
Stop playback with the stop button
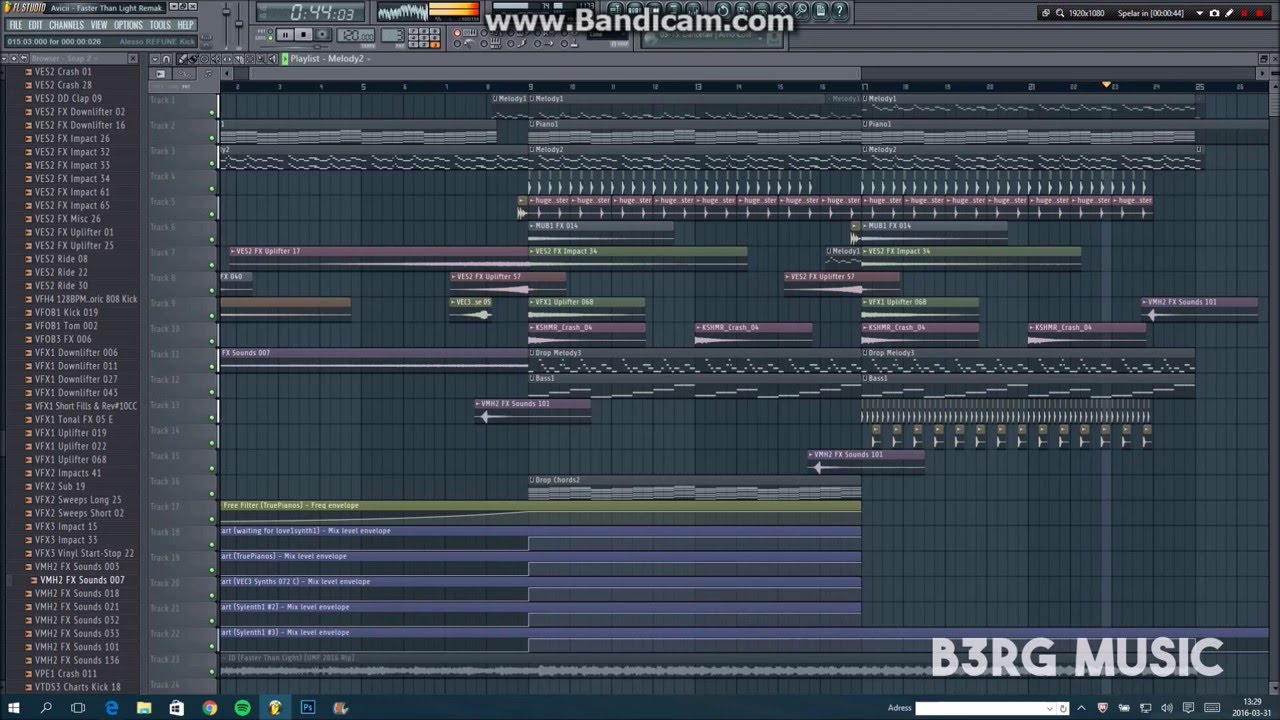303,35
